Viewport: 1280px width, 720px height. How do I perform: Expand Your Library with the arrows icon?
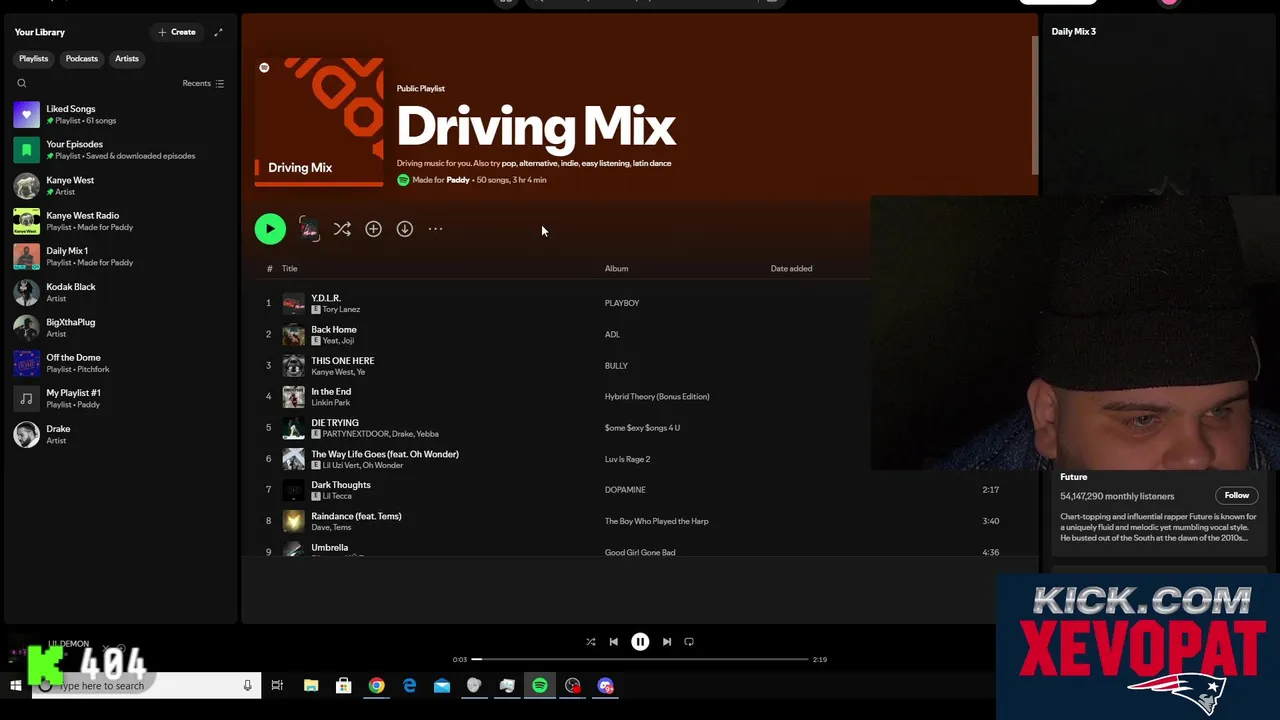[x=218, y=32]
